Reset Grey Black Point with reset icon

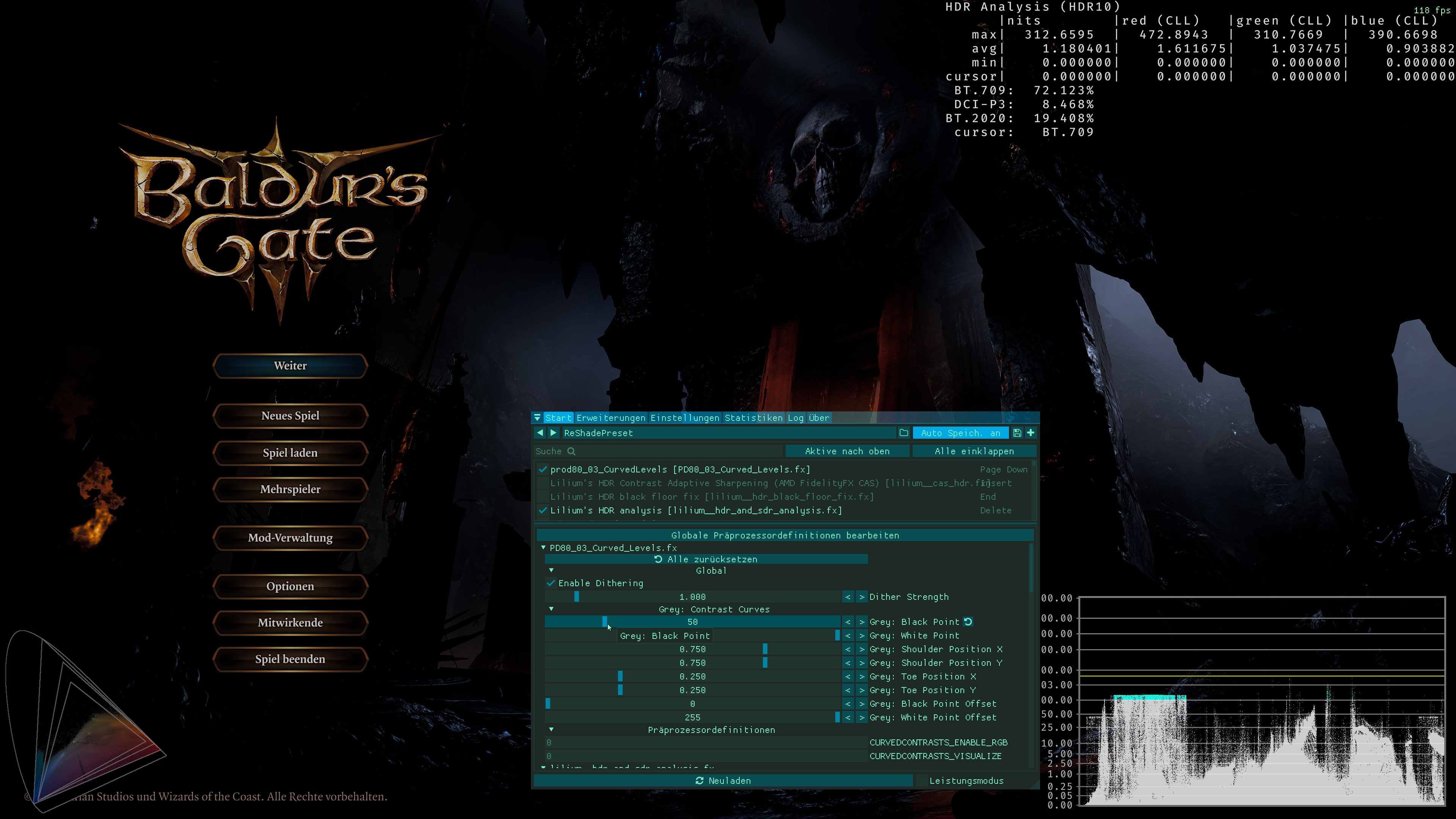[968, 622]
